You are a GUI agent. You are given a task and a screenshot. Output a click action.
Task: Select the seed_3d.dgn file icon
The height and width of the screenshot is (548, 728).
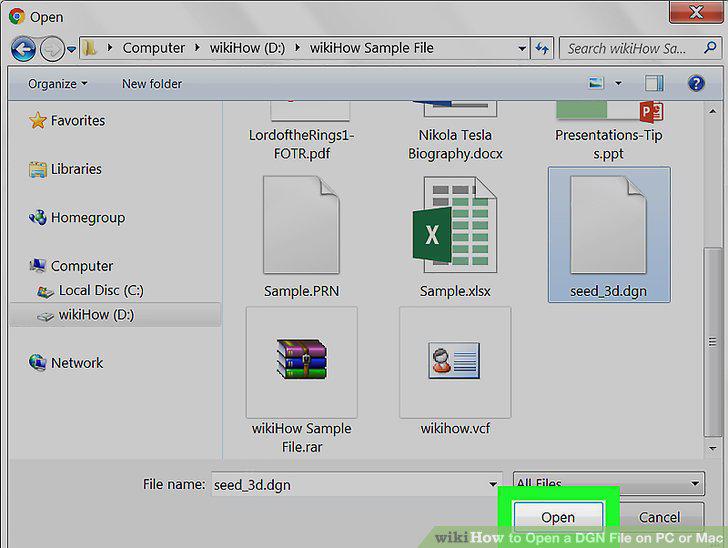click(608, 225)
